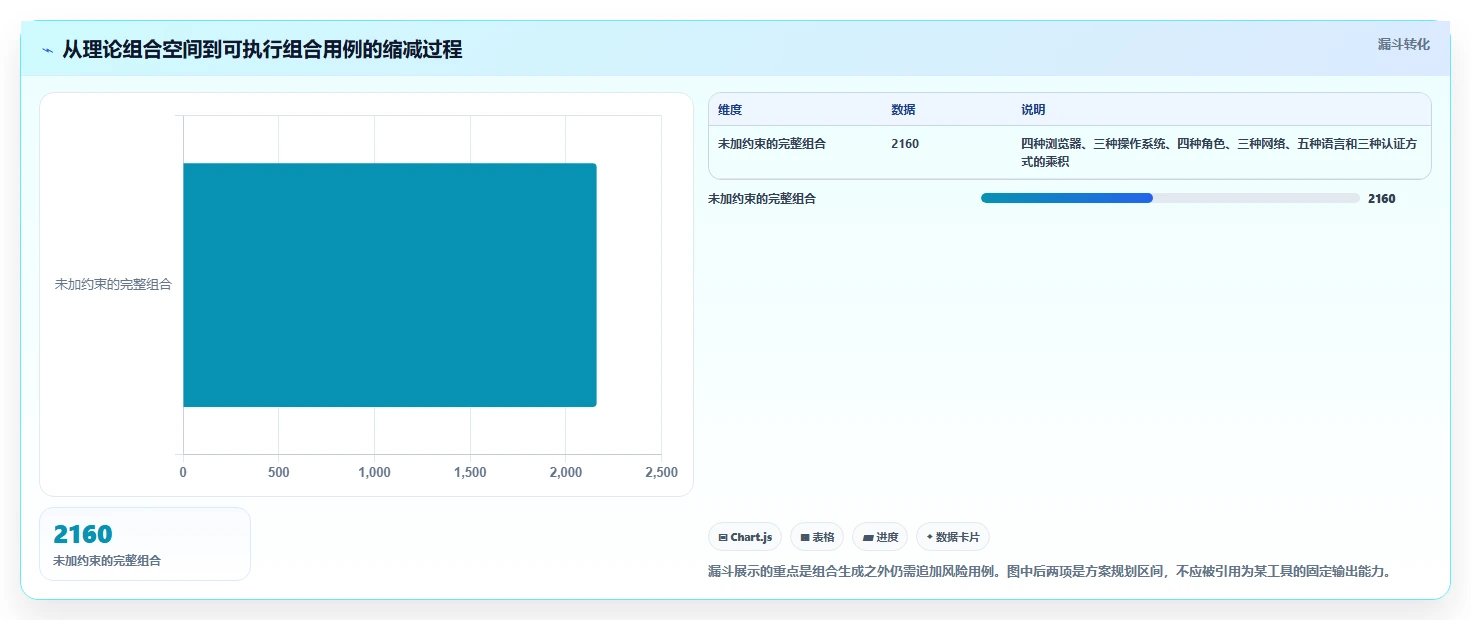Click the 维度 table column header

click(730, 110)
